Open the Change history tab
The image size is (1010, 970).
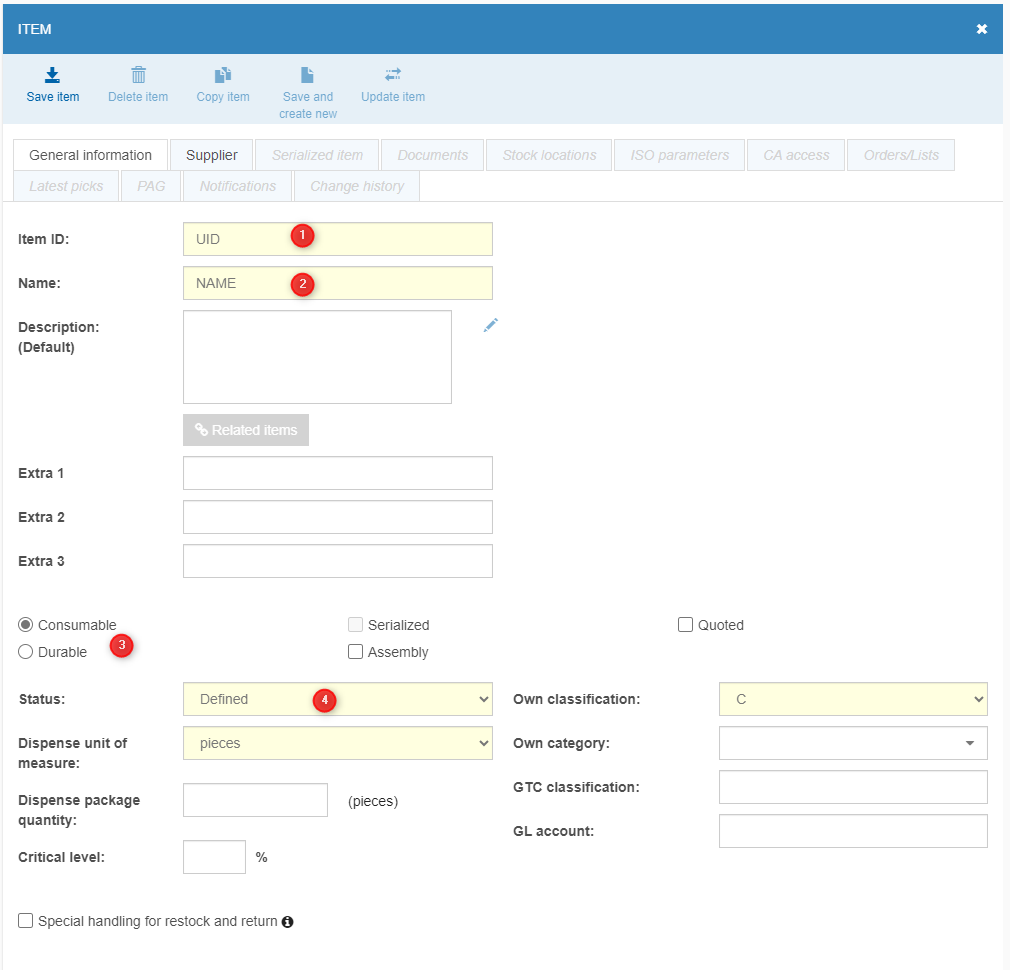click(x=357, y=186)
